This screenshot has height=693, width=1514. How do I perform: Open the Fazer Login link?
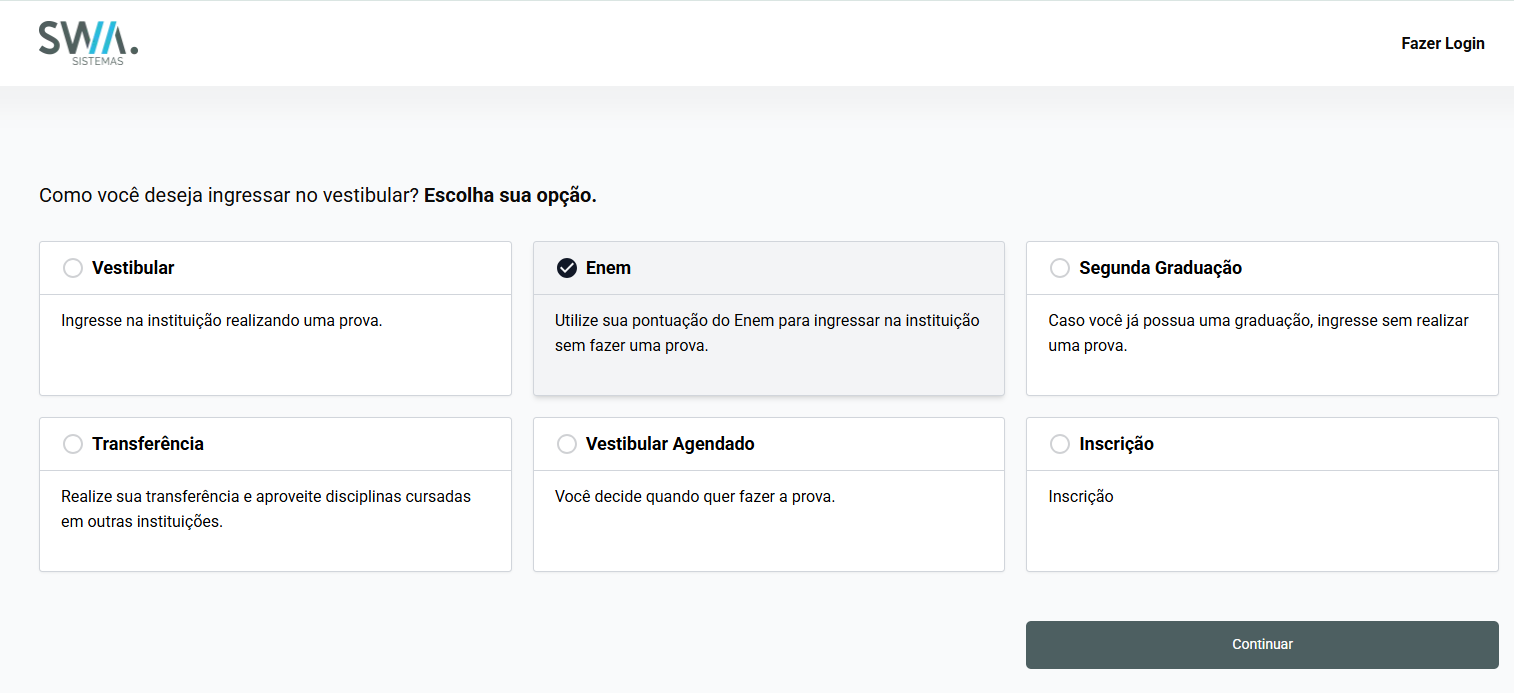(1442, 44)
